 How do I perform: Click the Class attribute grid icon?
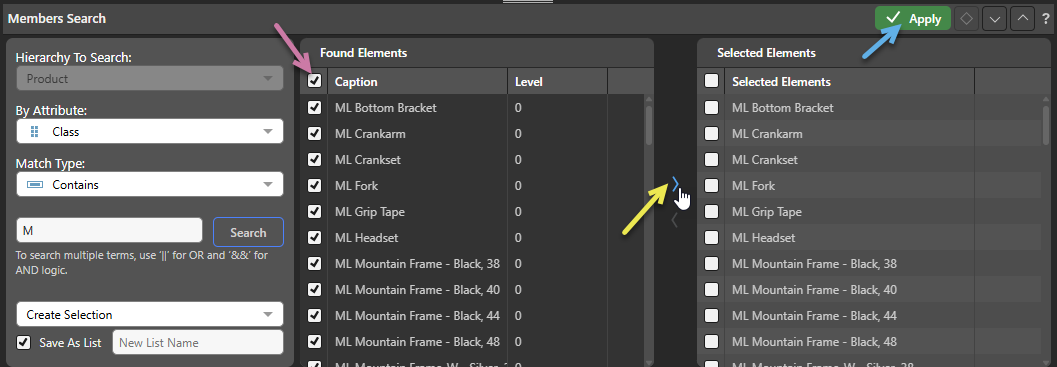36,132
